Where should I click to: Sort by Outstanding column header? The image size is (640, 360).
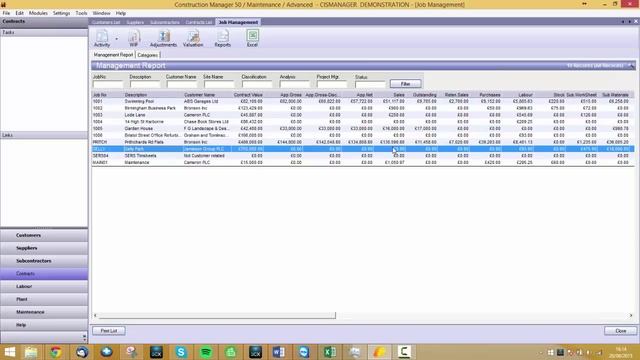(424, 95)
